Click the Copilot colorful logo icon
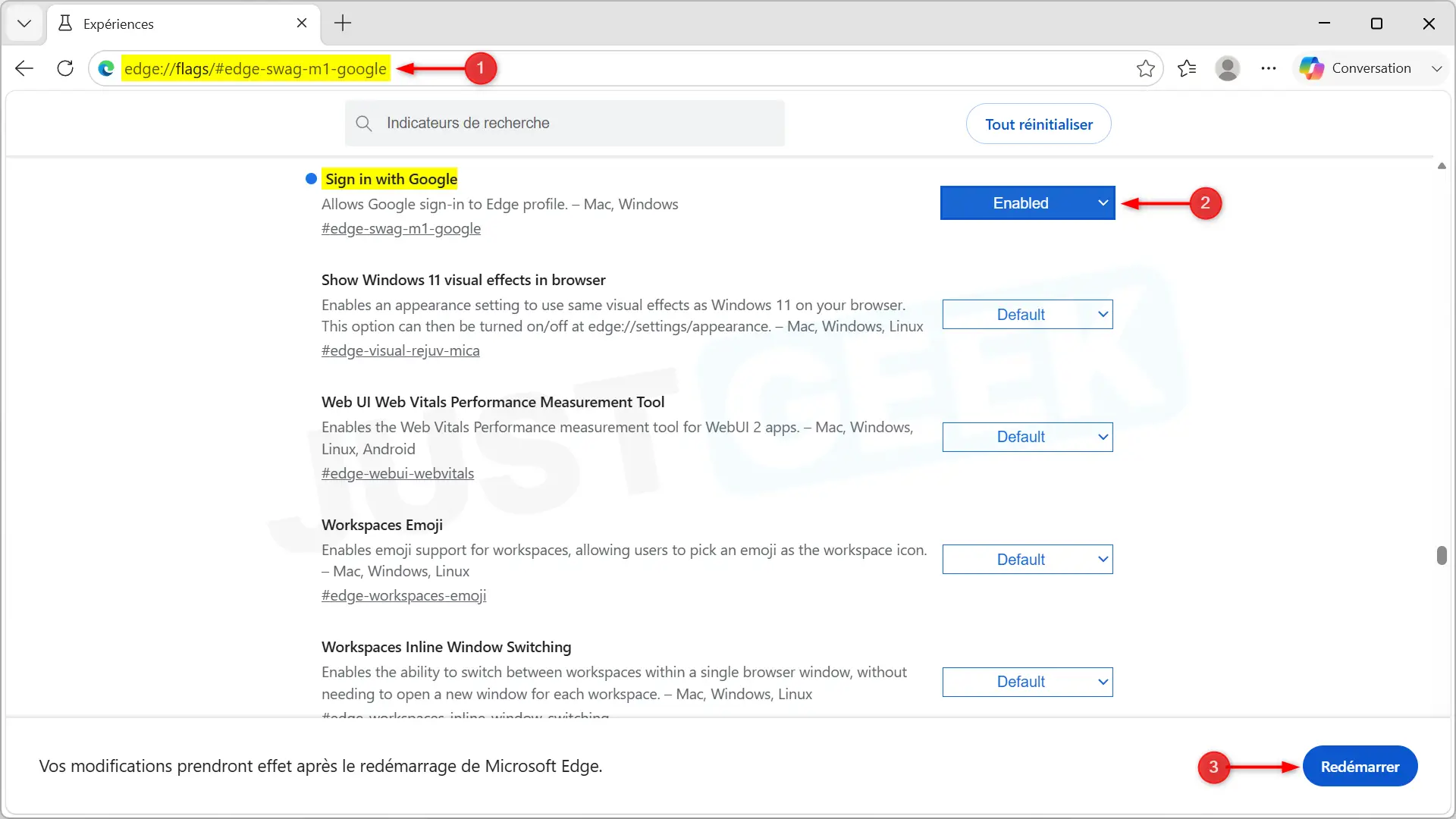Image resolution: width=1456 pixels, height=819 pixels. [1312, 68]
